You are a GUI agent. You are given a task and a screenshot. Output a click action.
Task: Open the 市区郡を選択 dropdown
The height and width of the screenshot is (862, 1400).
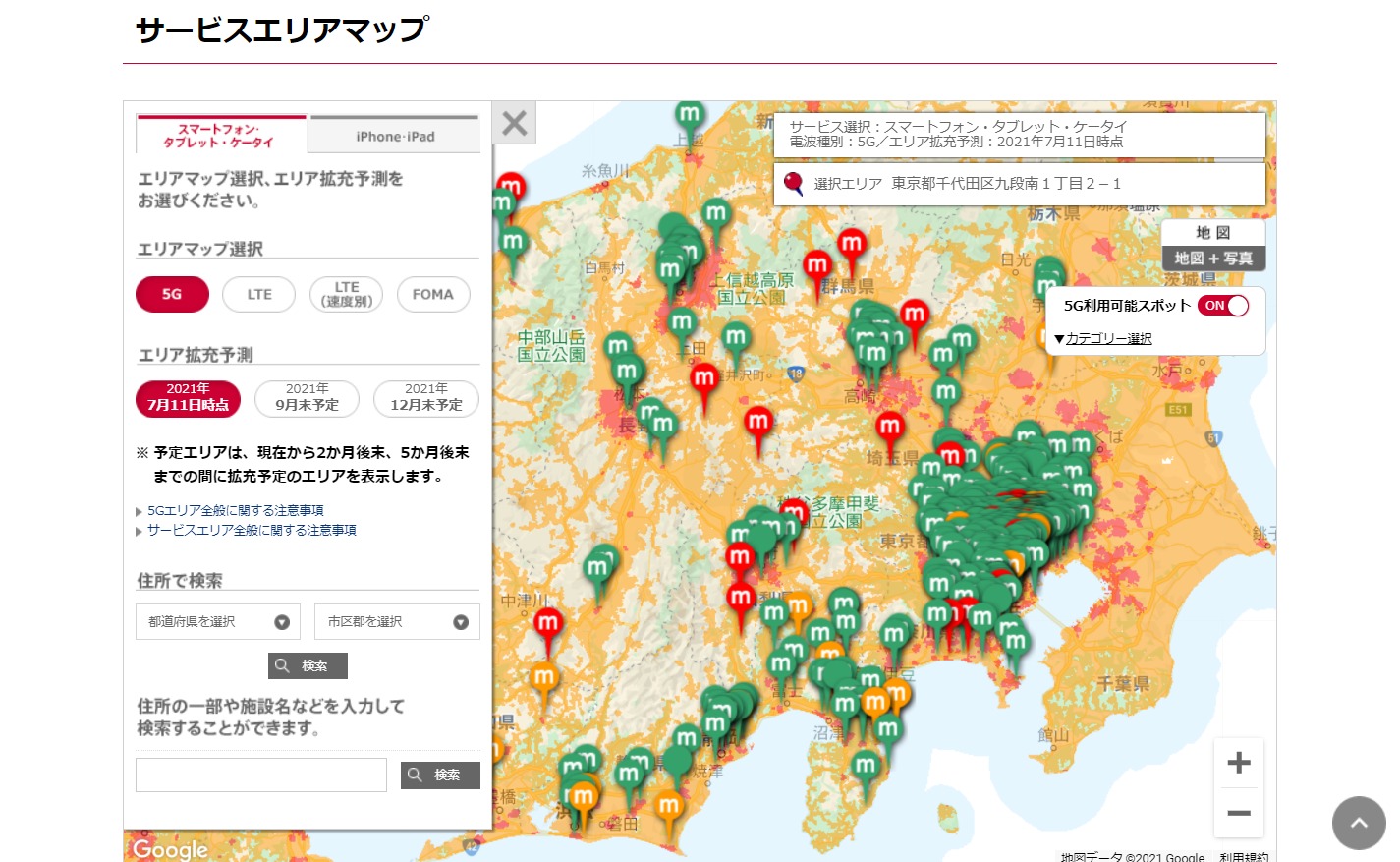pos(397,622)
